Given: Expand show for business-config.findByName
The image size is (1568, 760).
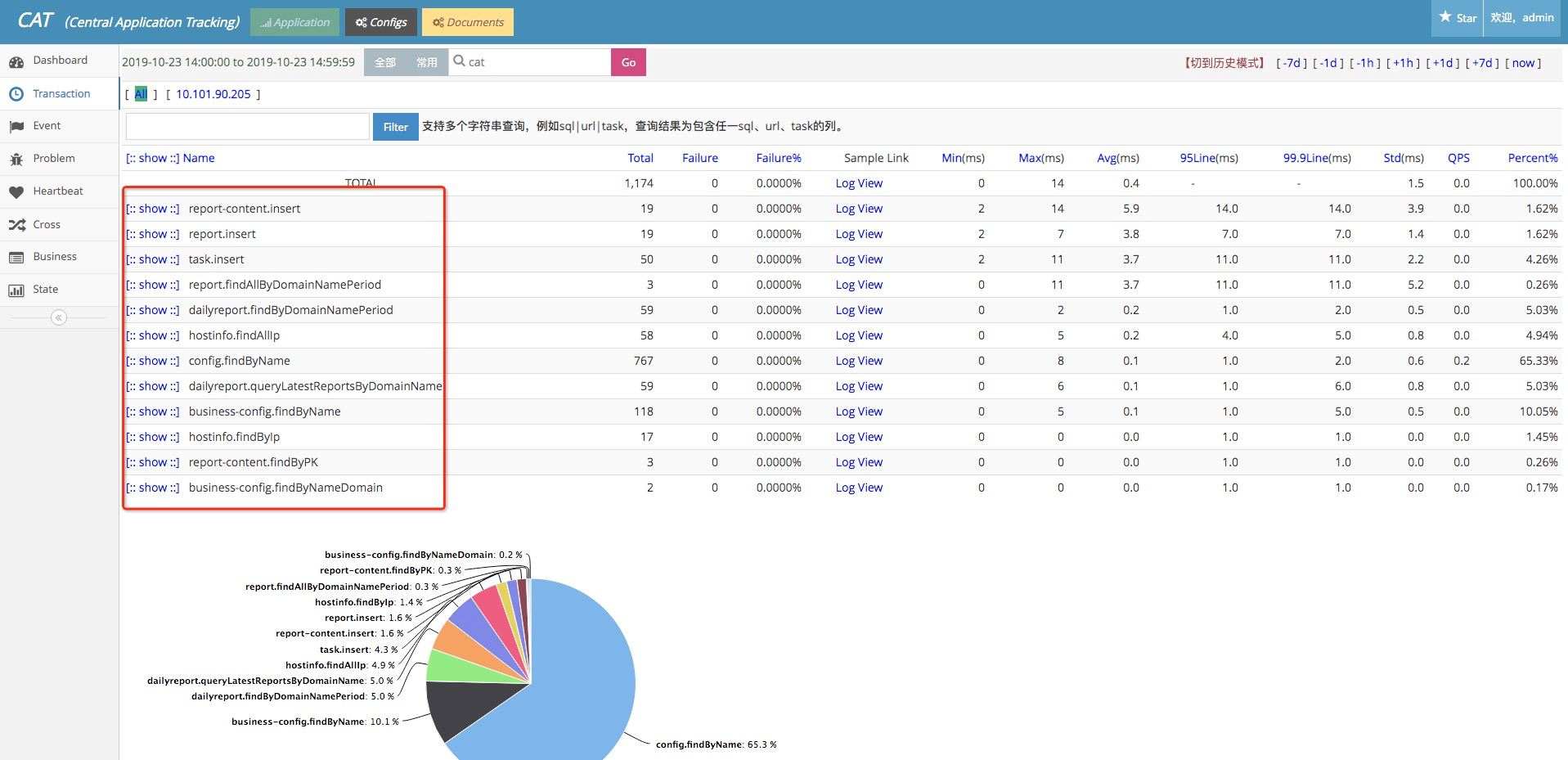Looking at the screenshot, I should [x=153, y=411].
